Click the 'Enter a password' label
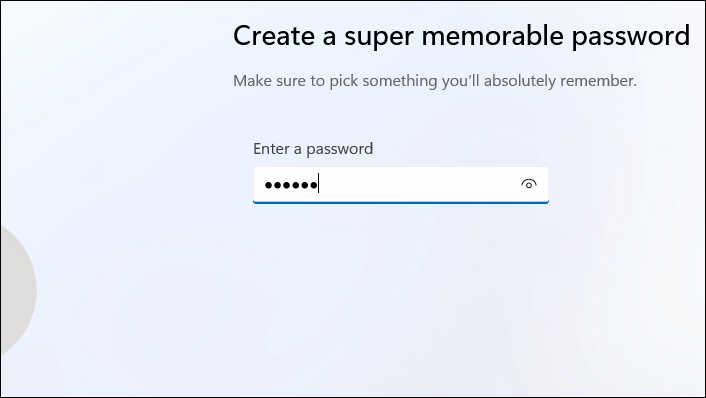The width and height of the screenshot is (706, 398). point(313,149)
